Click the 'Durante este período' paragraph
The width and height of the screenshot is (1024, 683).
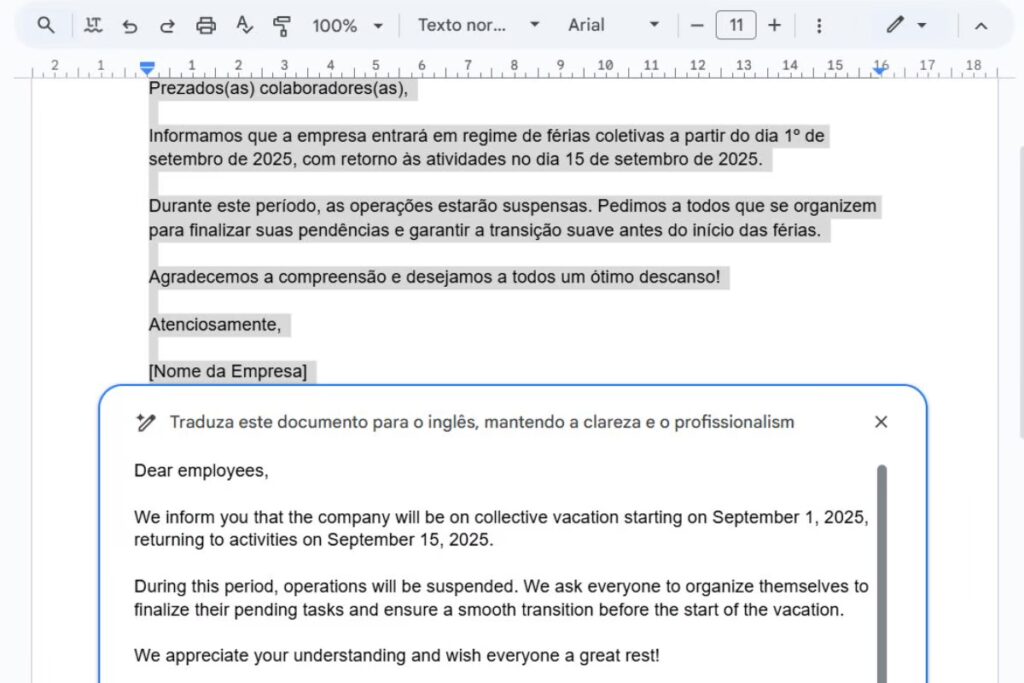513,218
